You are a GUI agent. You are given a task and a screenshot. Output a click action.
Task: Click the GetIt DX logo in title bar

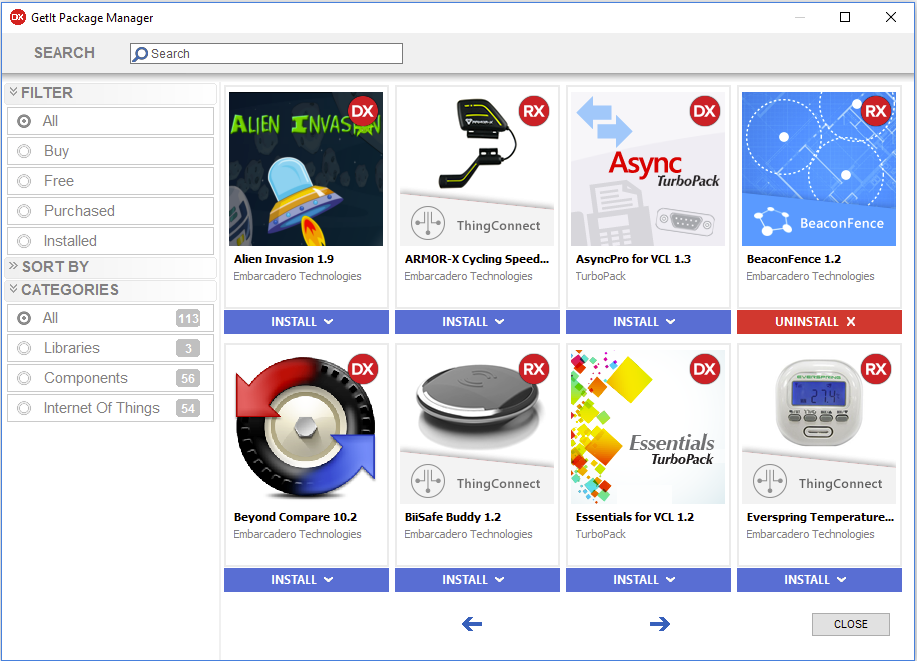18,18
